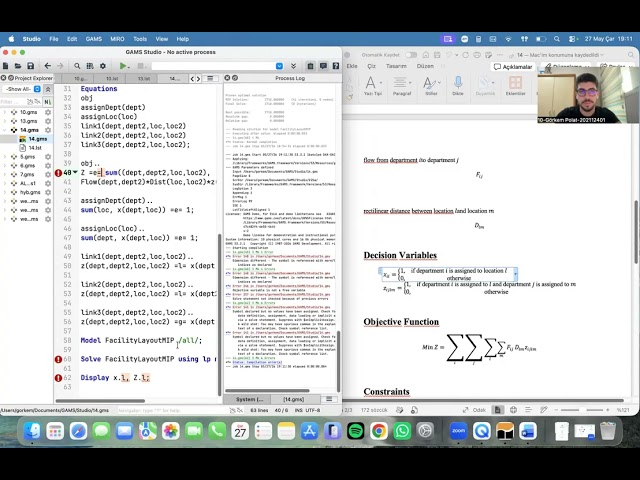
Task: Click the error marker on line 60
Action: (x=58, y=359)
